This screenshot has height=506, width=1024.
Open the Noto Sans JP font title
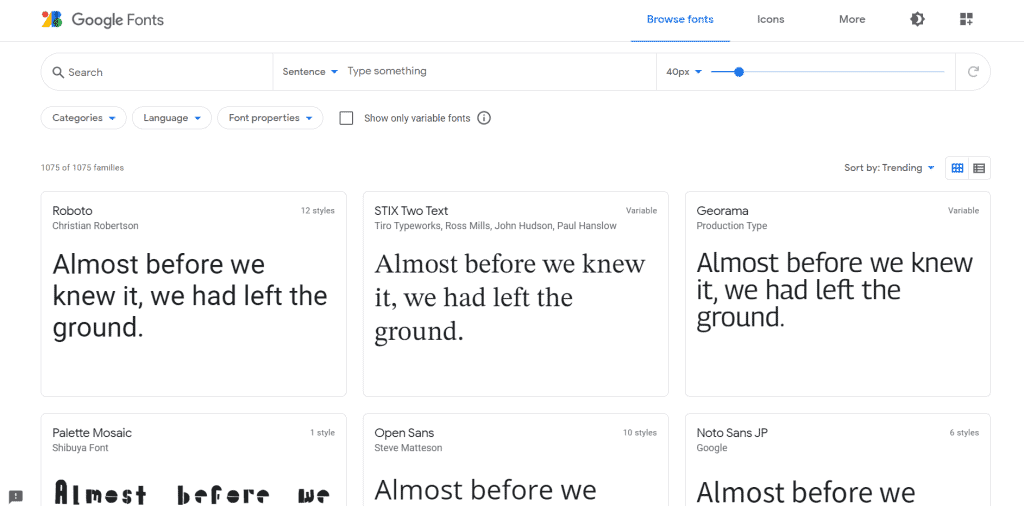(x=732, y=433)
